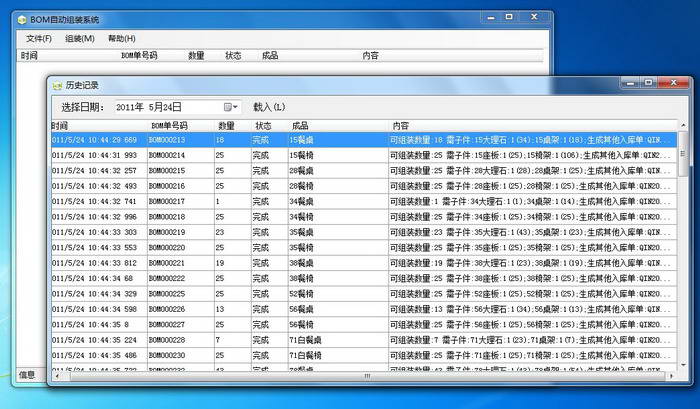Select row BOM000221
Viewport: 700px width, 409px height.
(x=364, y=263)
